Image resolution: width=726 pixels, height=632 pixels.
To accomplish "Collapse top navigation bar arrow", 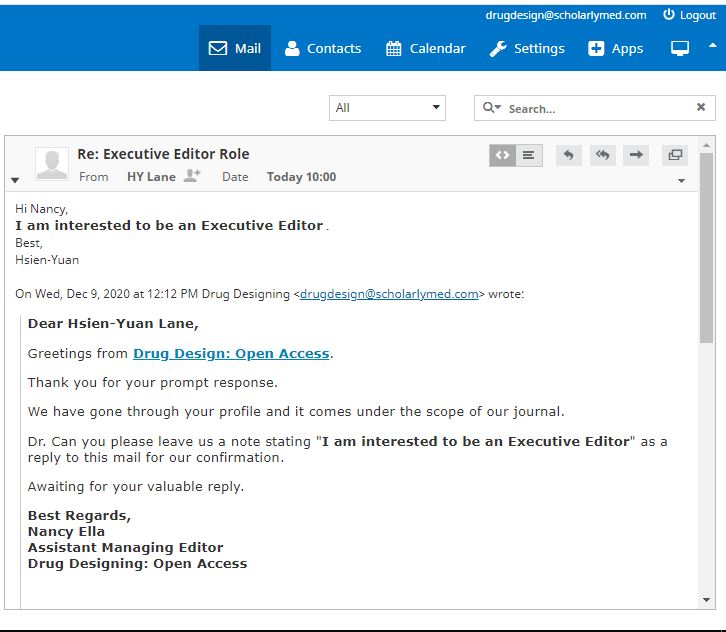I will click(712, 45).
